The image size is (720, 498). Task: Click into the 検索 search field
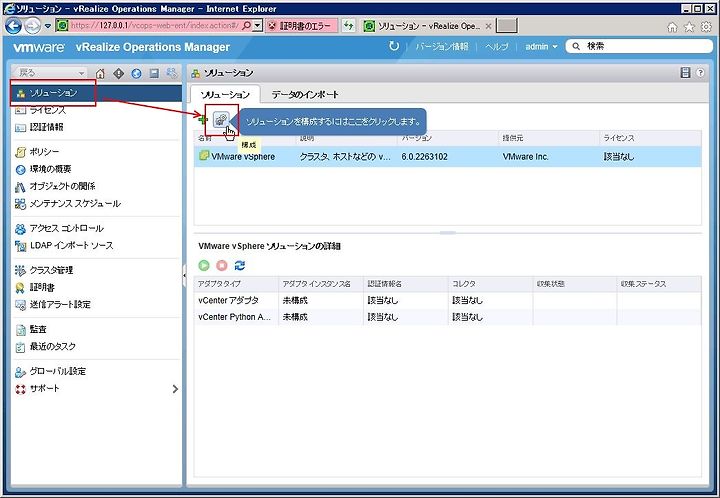click(x=639, y=46)
